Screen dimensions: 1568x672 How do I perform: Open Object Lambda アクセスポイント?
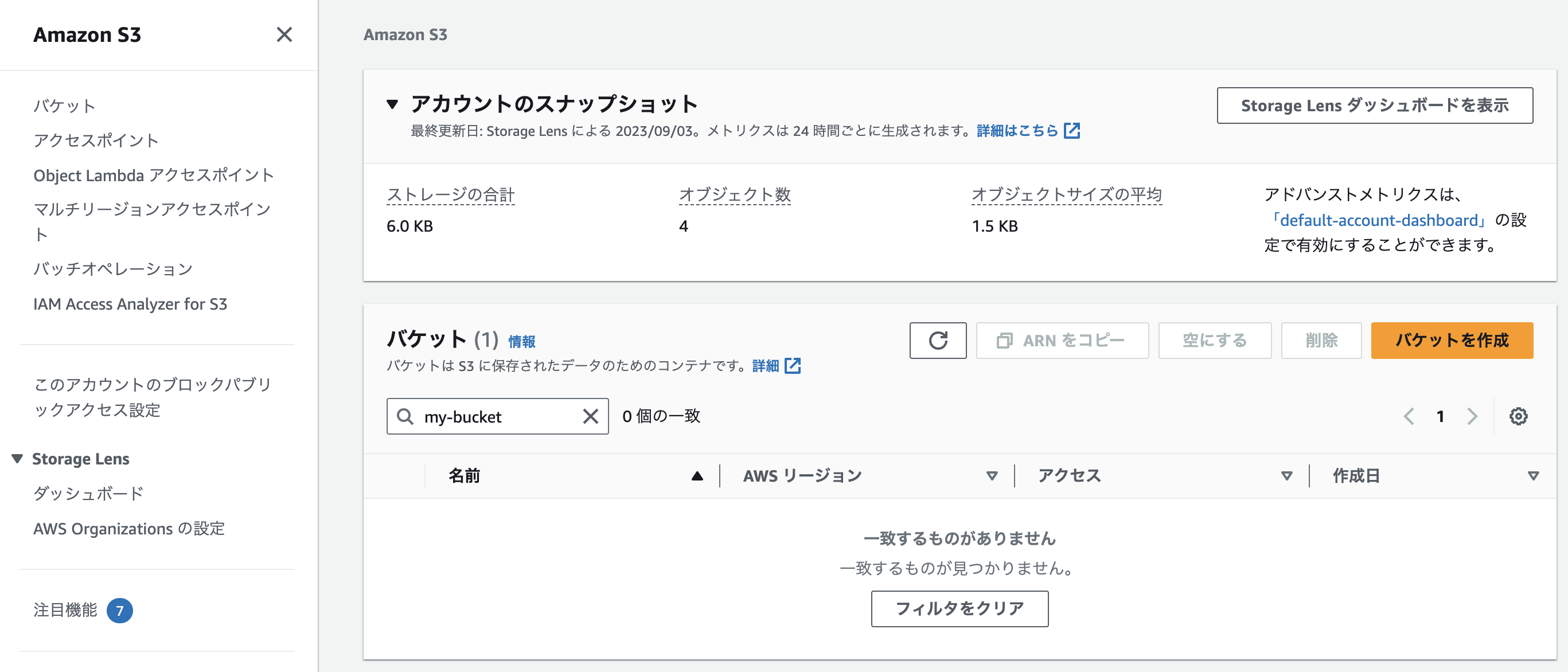tap(153, 175)
